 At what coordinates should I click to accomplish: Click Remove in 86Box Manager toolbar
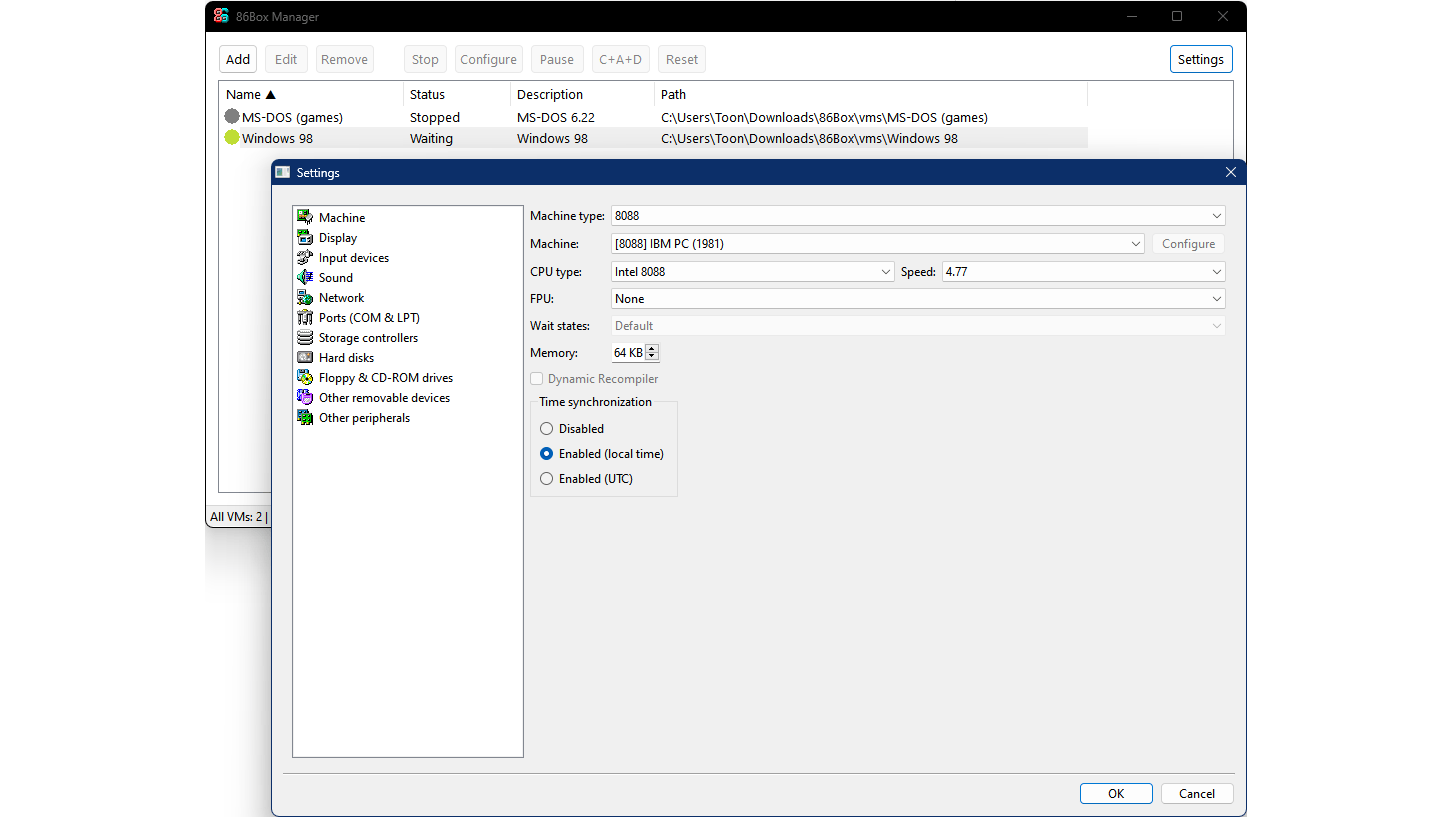pyautogui.click(x=345, y=59)
